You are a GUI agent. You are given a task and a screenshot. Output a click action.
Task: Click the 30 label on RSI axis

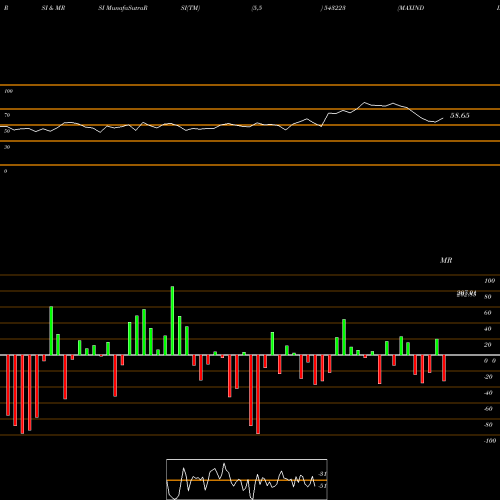7,147
